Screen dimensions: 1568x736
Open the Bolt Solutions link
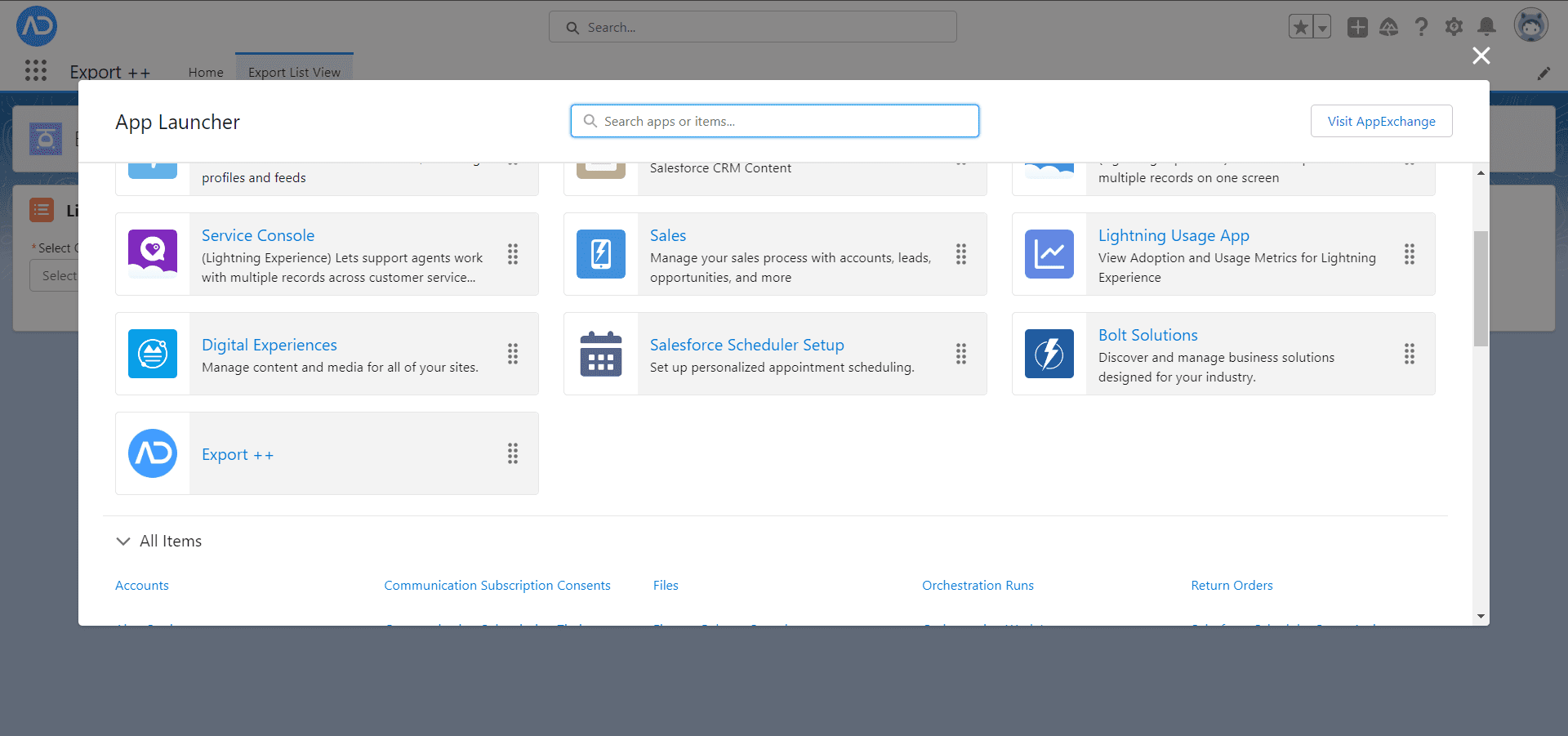click(1148, 335)
